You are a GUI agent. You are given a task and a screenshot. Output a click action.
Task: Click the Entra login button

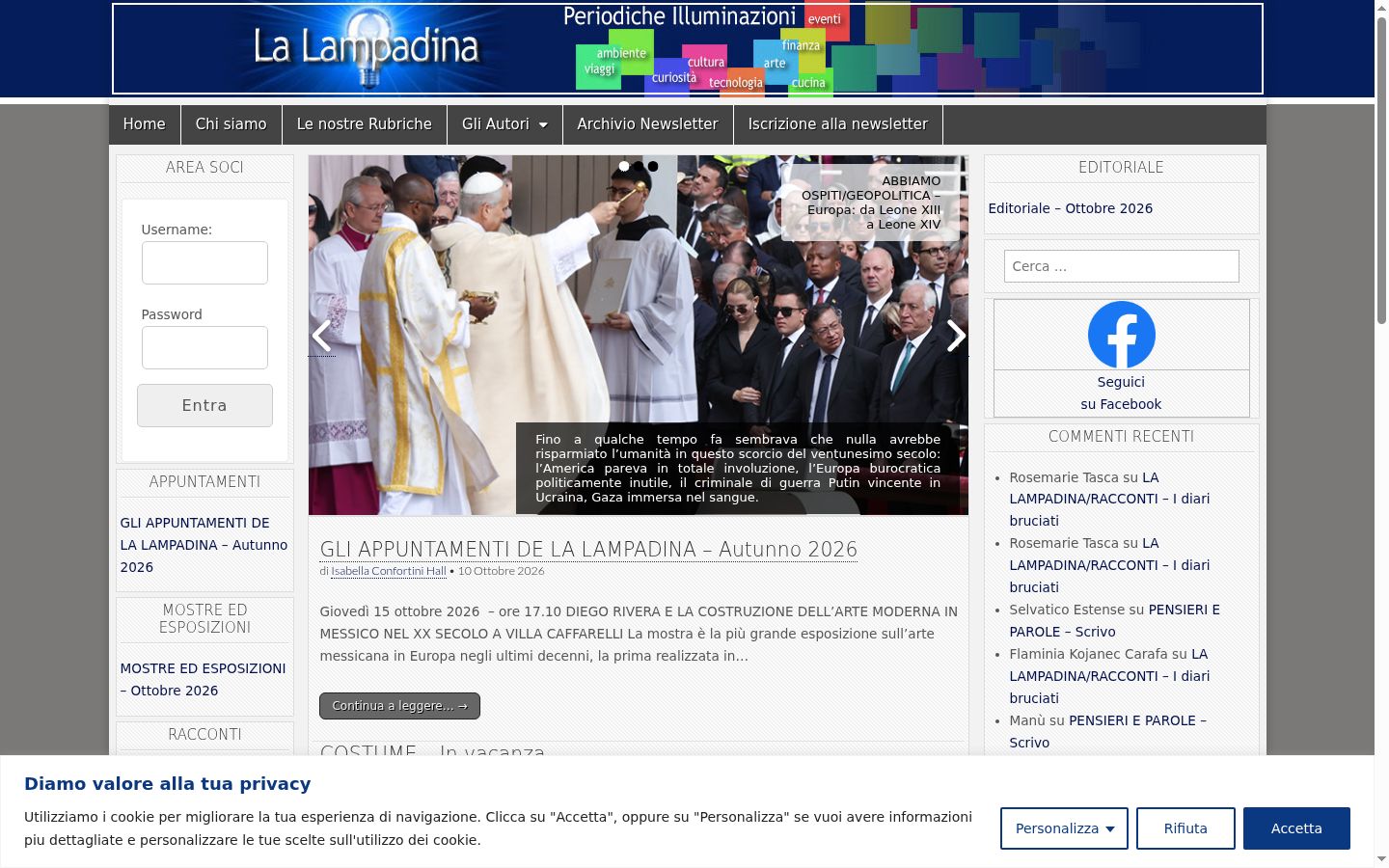[204, 405]
